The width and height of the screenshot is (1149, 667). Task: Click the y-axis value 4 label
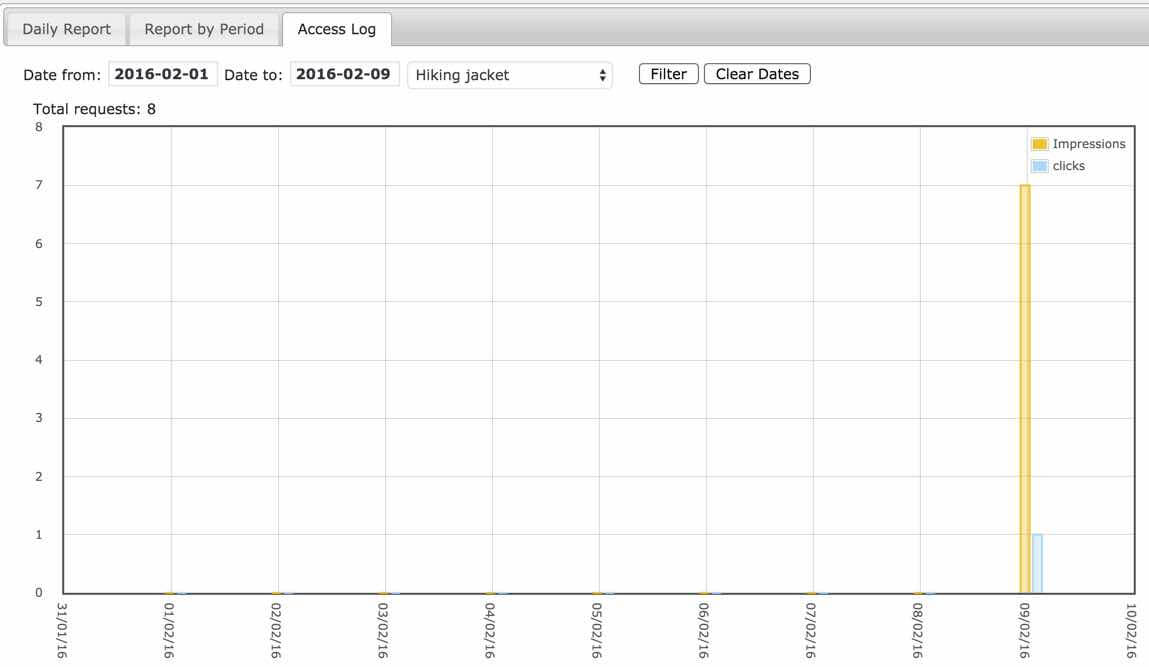pyautogui.click(x=38, y=360)
